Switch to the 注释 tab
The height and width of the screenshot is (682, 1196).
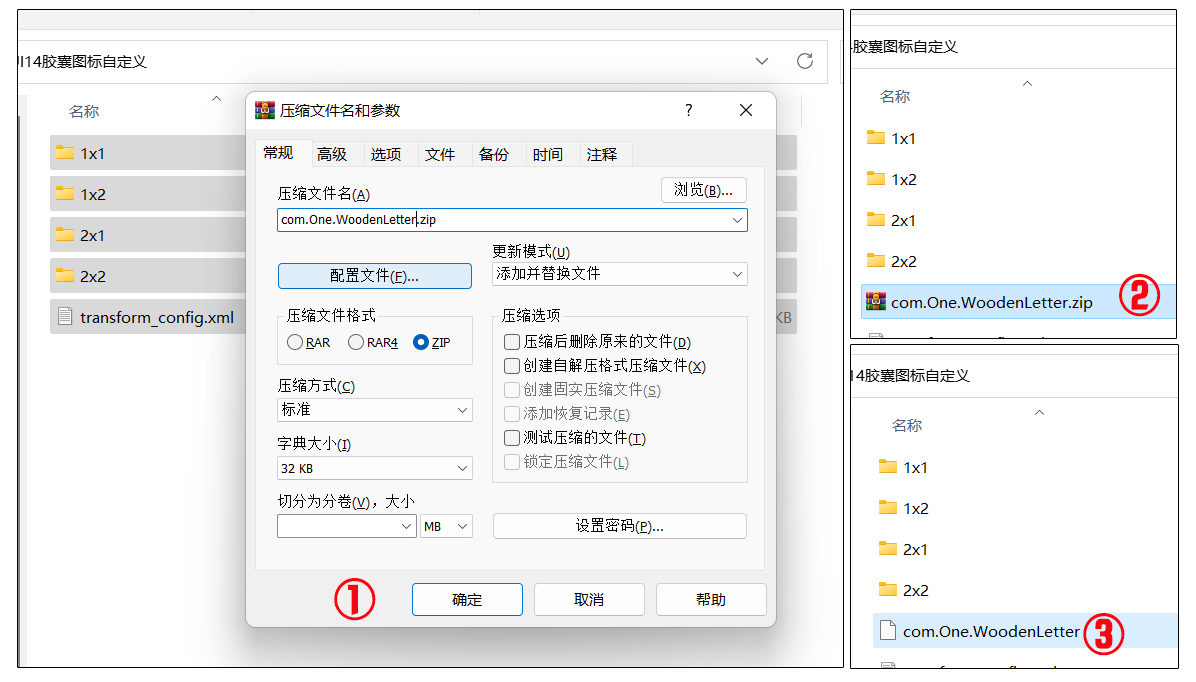pos(602,154)
